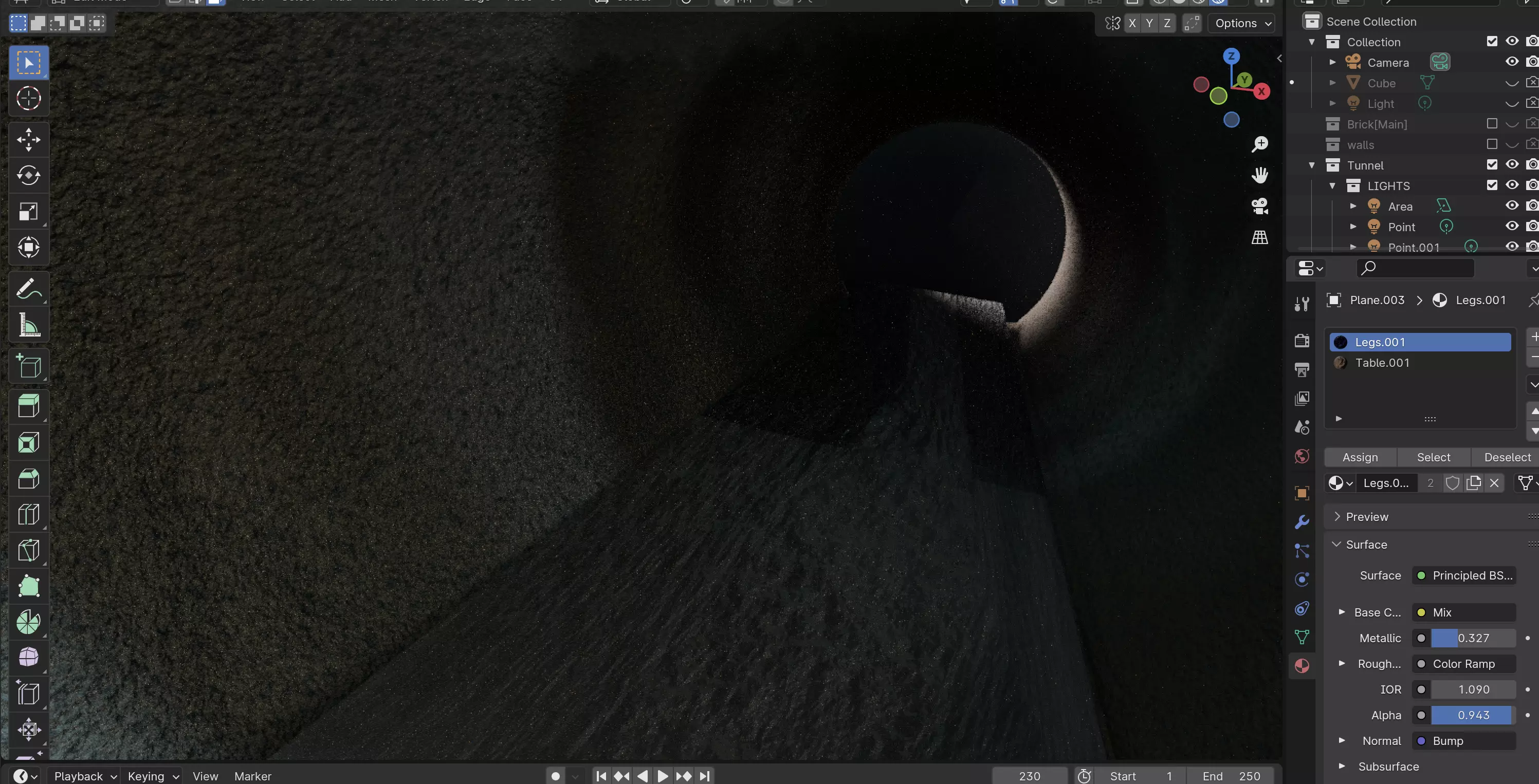Select the Table.001 material slot
This screenshot has height=784, width=1539.
click(1420, 362)
